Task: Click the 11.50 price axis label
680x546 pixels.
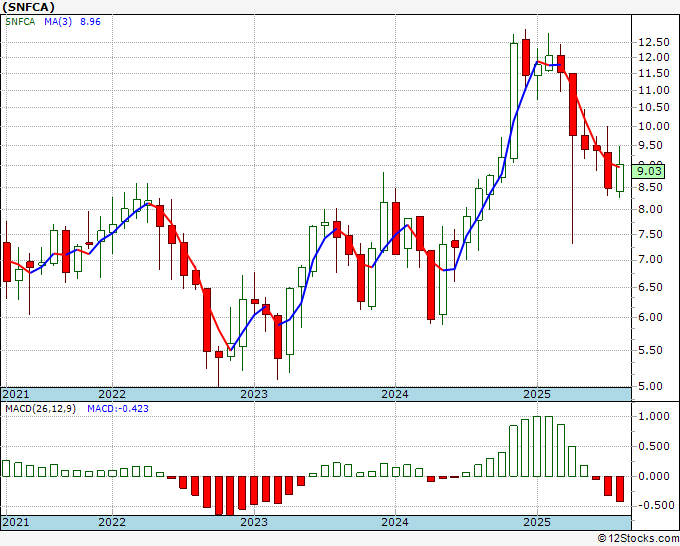Action: coord(654,73)
